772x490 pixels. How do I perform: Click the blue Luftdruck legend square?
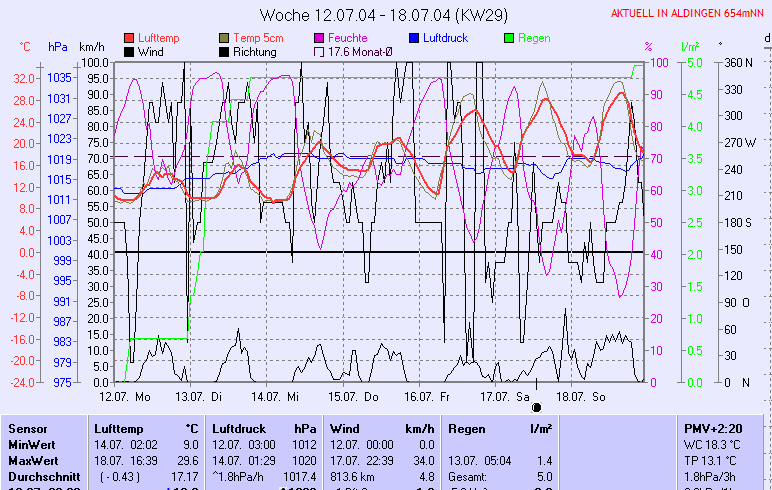pyautogui.click(x=415, y=38)
